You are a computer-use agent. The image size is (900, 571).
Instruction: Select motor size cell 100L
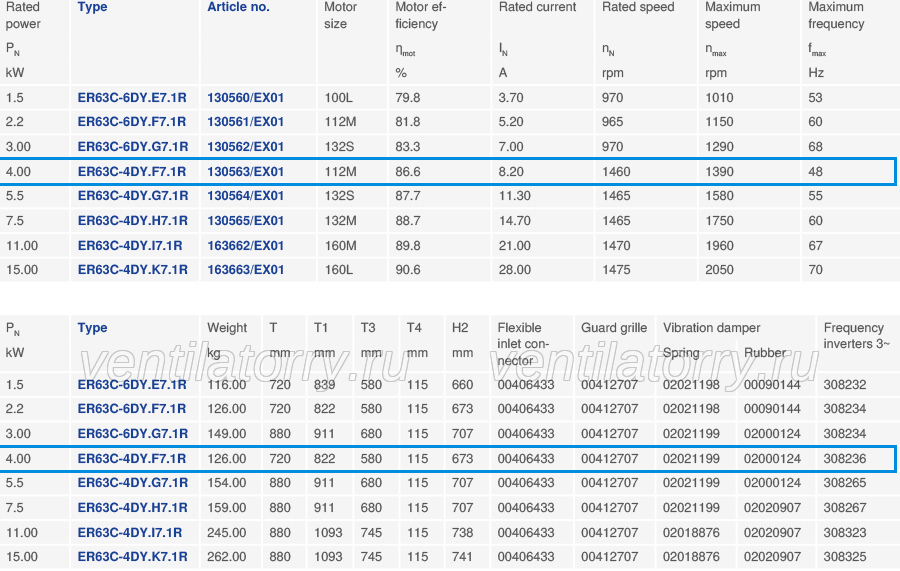339,98
